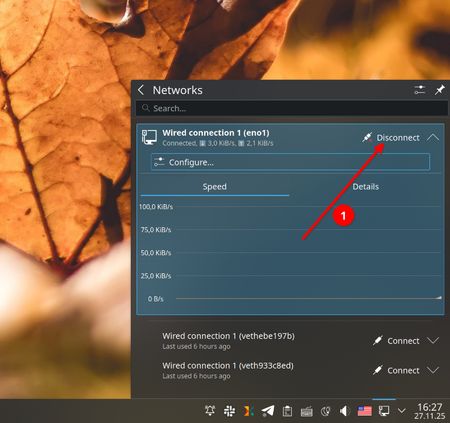Screen dimensions: 450x423
Task: Open the volume speaker tray icon
Action: pos(344,411)
